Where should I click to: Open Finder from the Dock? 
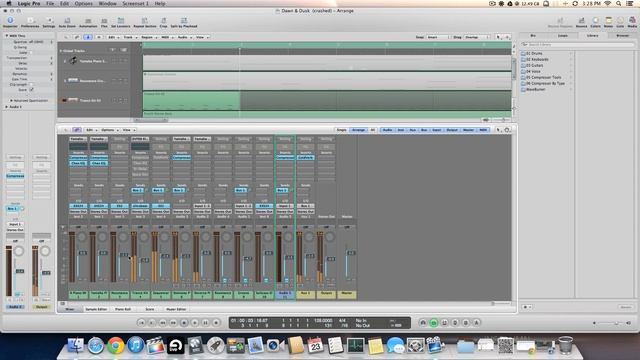pos(76,345)
